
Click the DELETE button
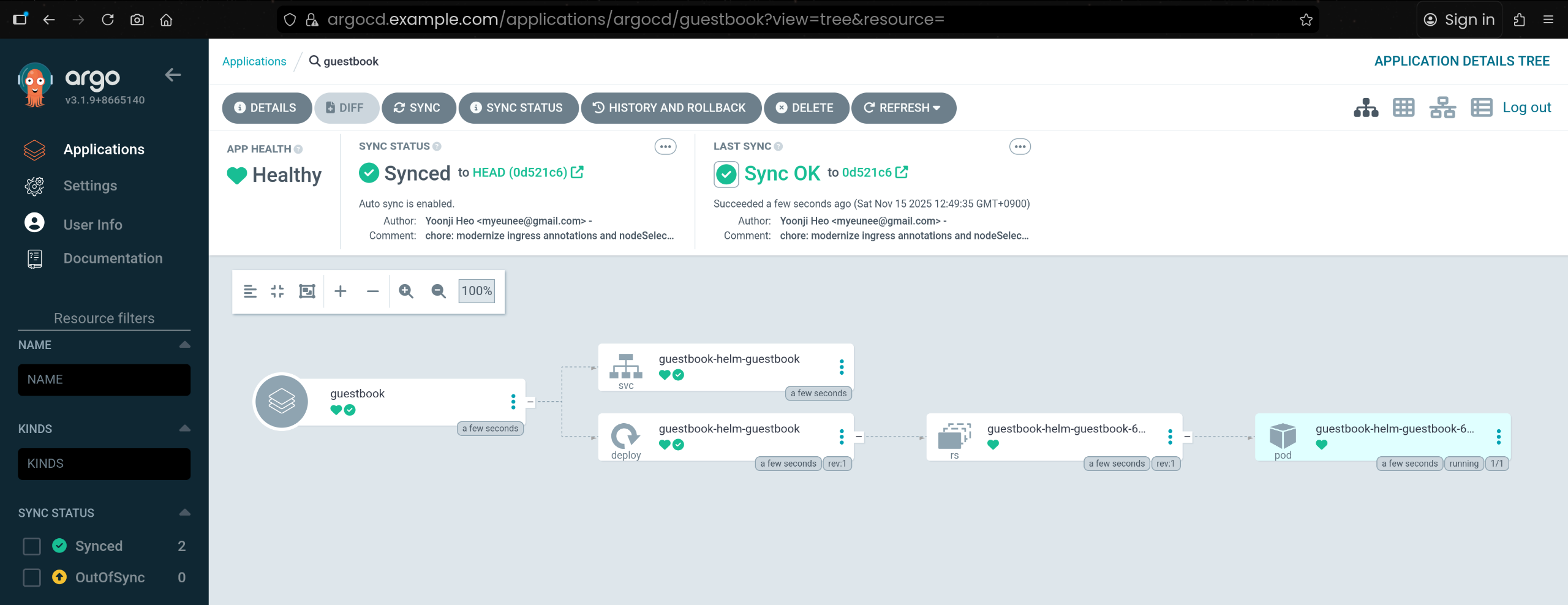pyautogui.click(x=806, y=108)
